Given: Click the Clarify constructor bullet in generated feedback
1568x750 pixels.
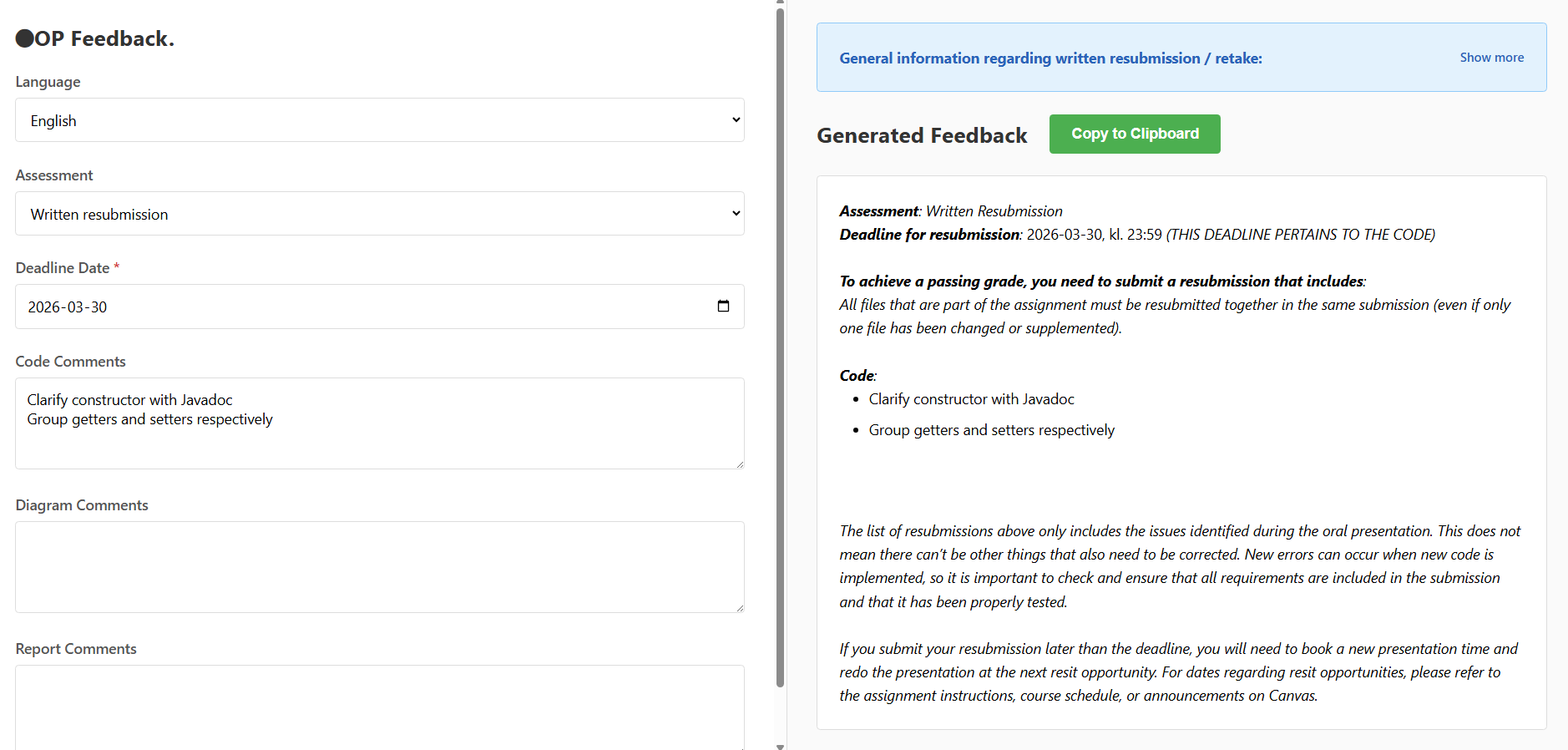Looking at the screenshot, I should tap(971, 399).
